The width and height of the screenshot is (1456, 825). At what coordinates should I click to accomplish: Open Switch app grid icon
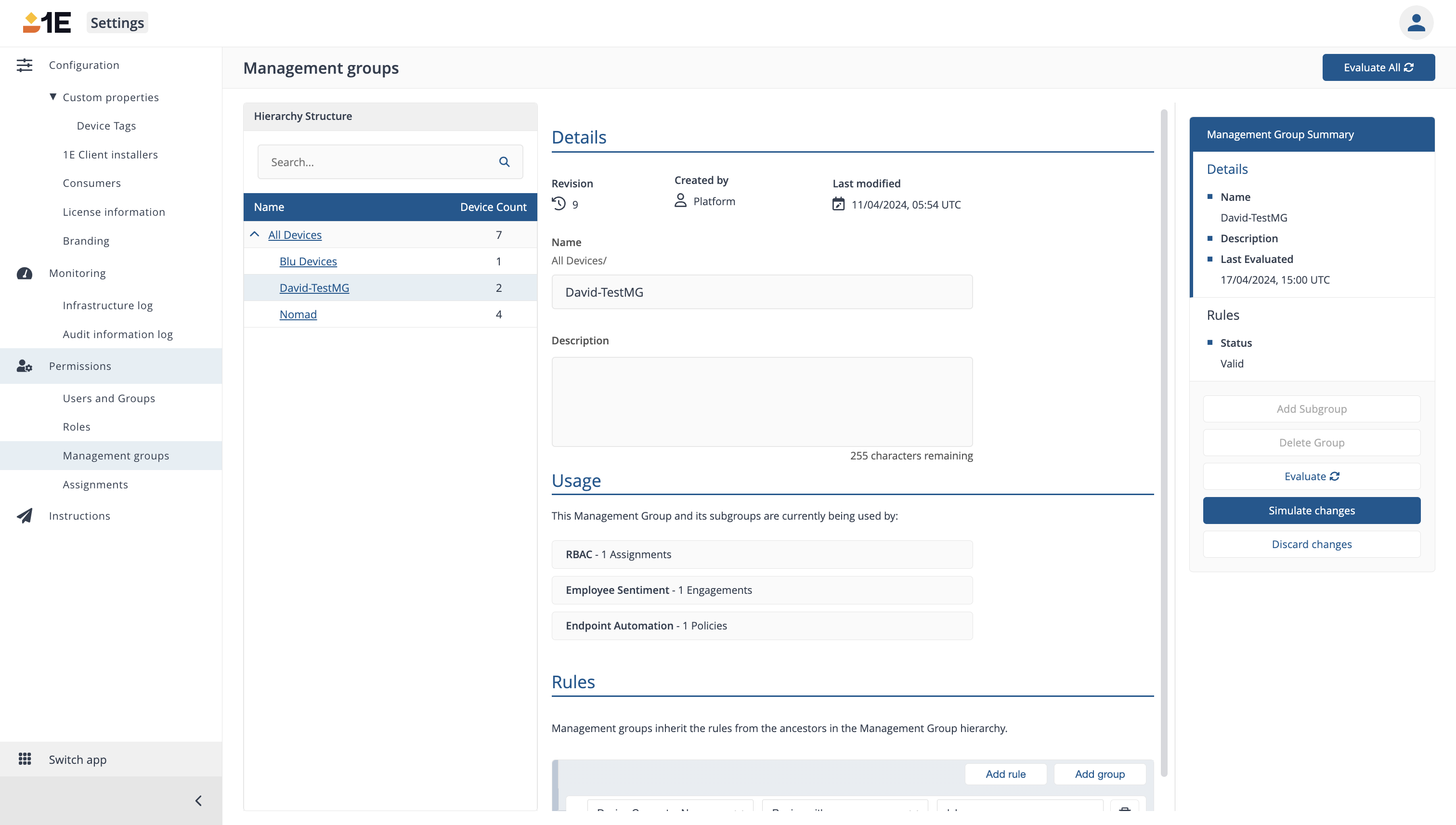(25, 760)
